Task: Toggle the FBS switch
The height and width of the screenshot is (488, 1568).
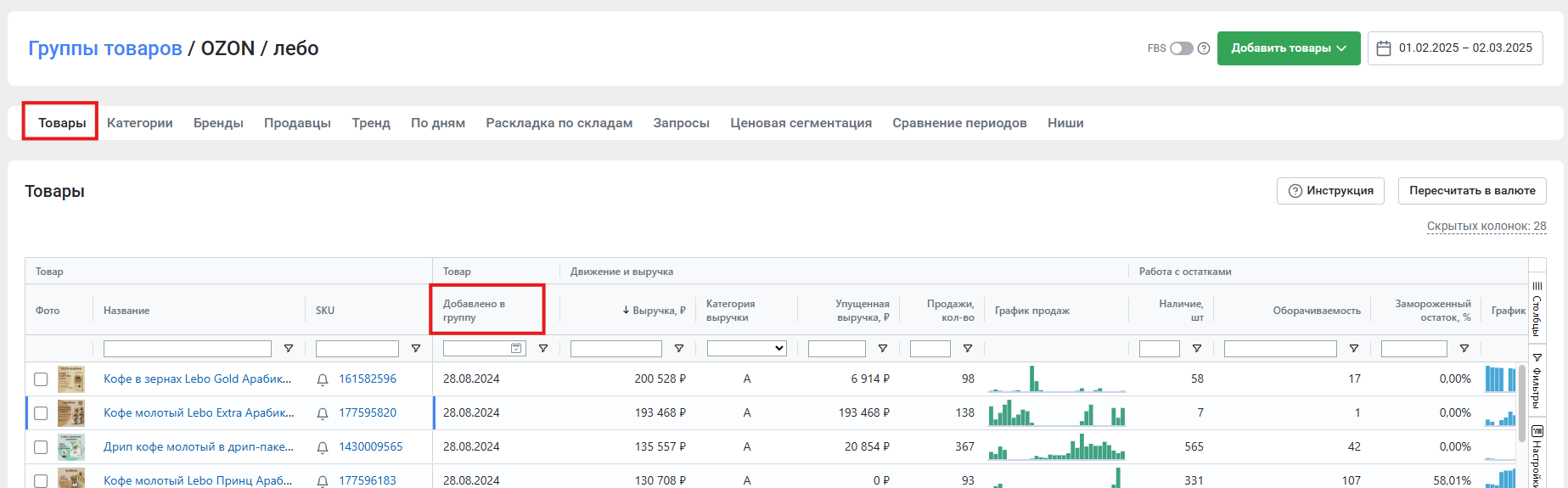Action: pyautogui.click(x=1182, y=48)
